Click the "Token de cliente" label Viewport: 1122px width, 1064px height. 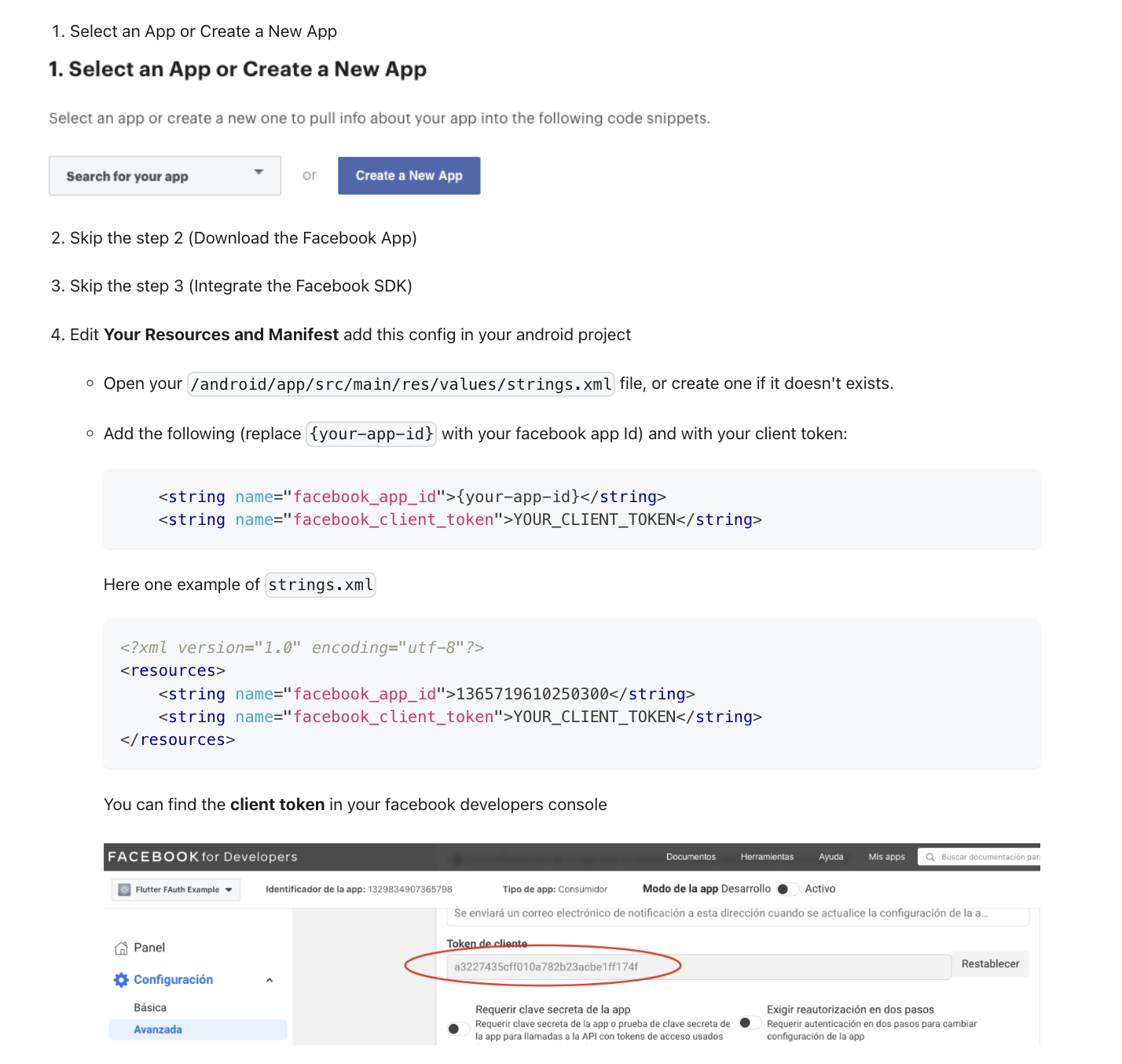(487, 944)
